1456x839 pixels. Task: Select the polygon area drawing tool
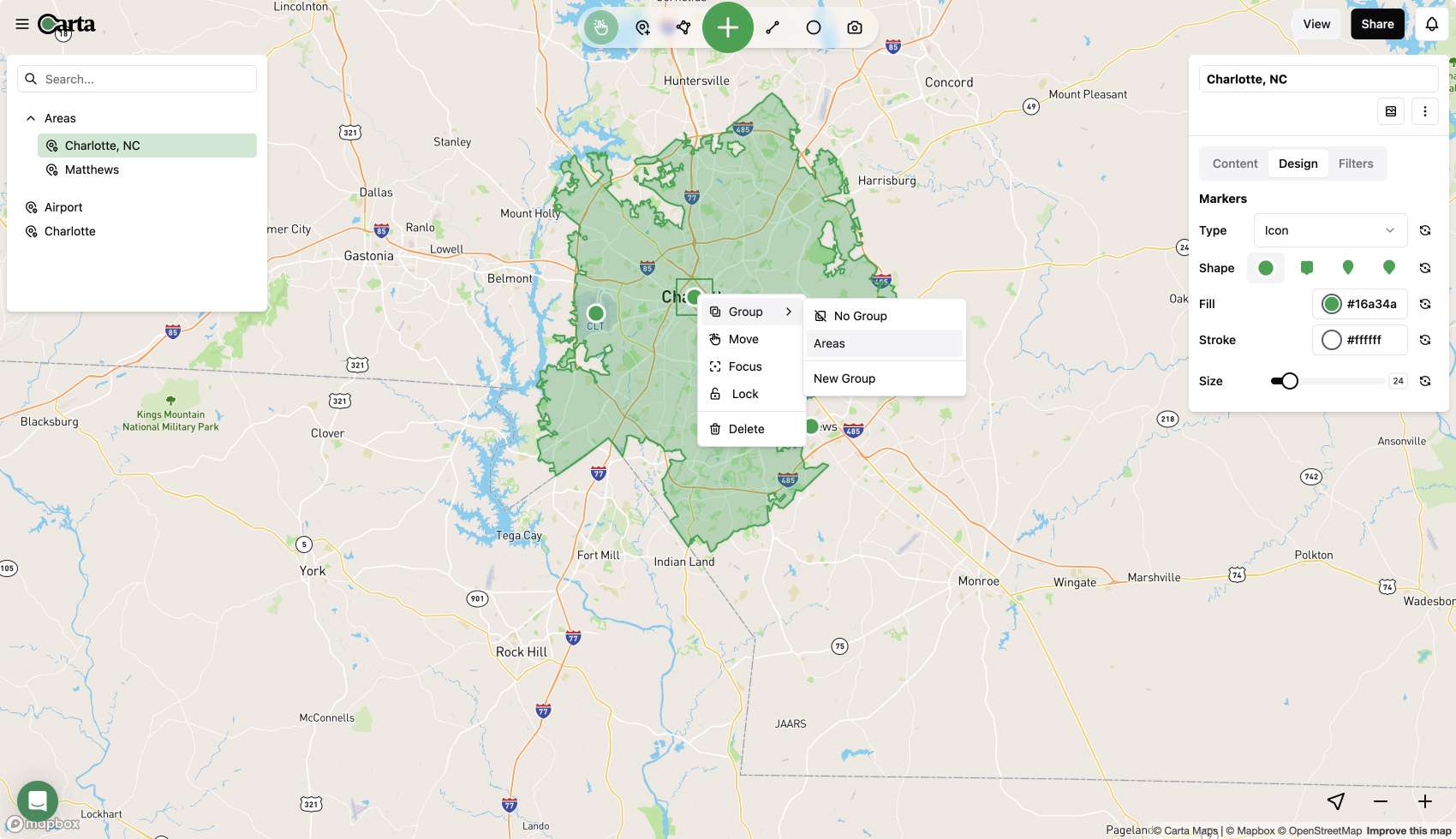tap(683, 27)
